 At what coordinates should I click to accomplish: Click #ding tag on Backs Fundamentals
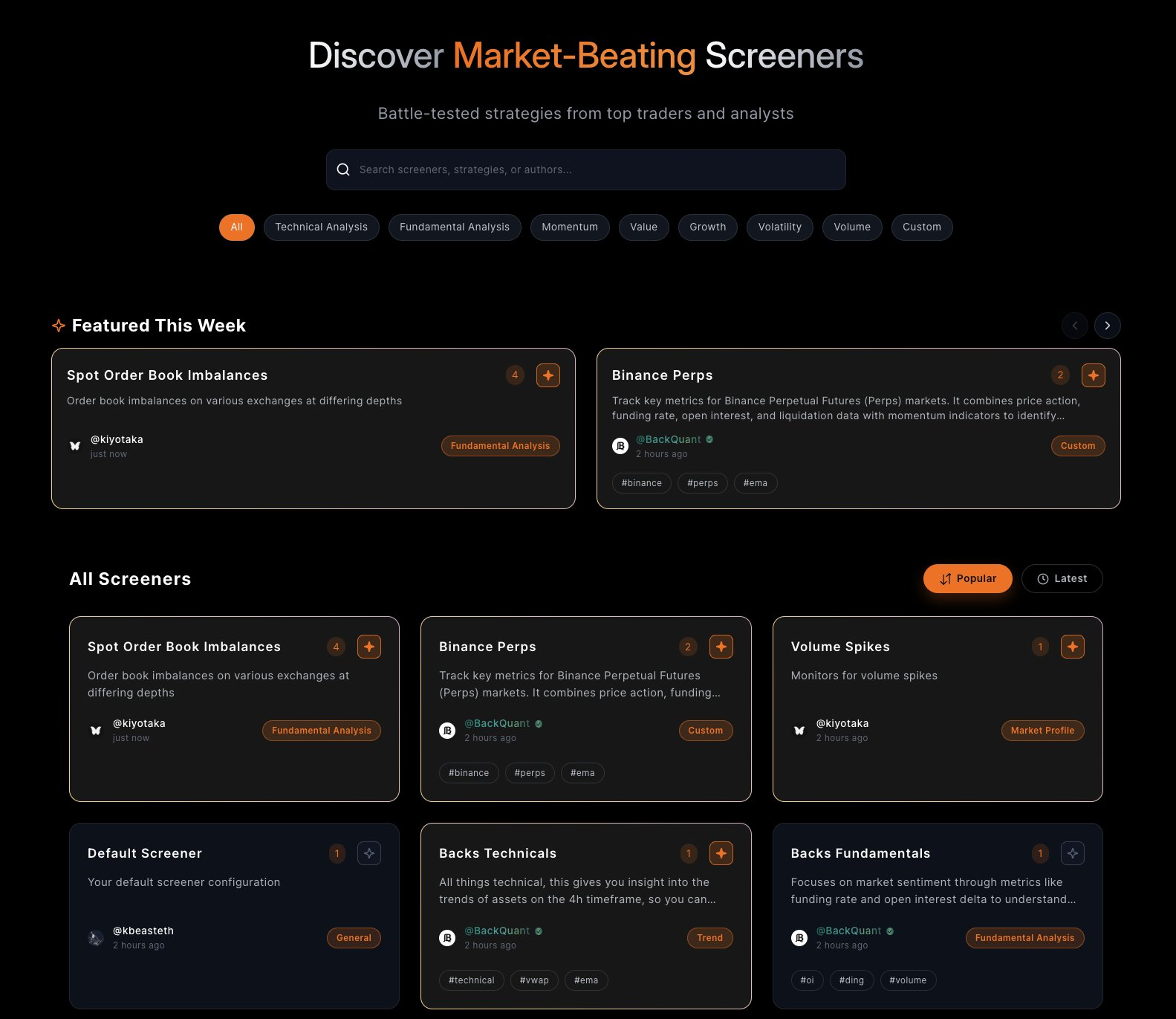pyautogui.click(x=852, y=980)
